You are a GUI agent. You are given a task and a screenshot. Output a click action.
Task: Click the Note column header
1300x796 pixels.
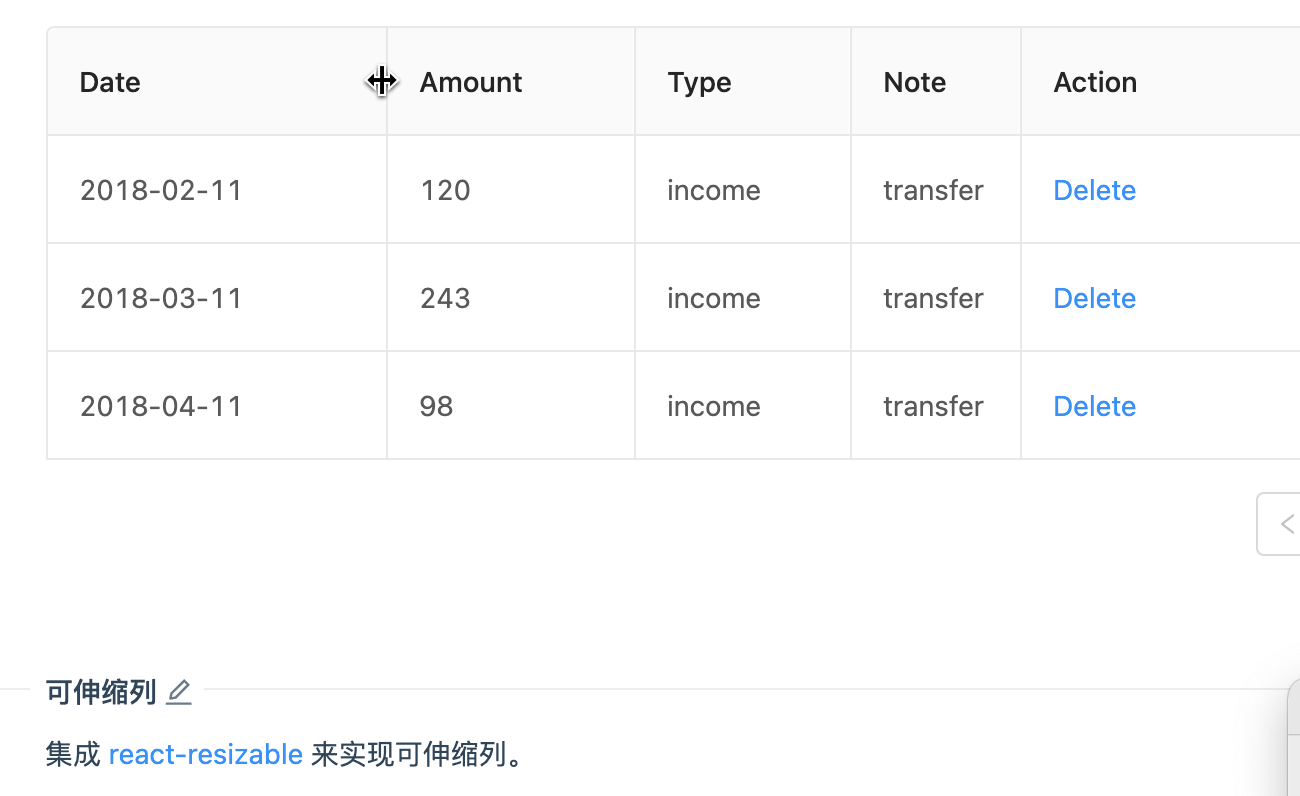914,82
